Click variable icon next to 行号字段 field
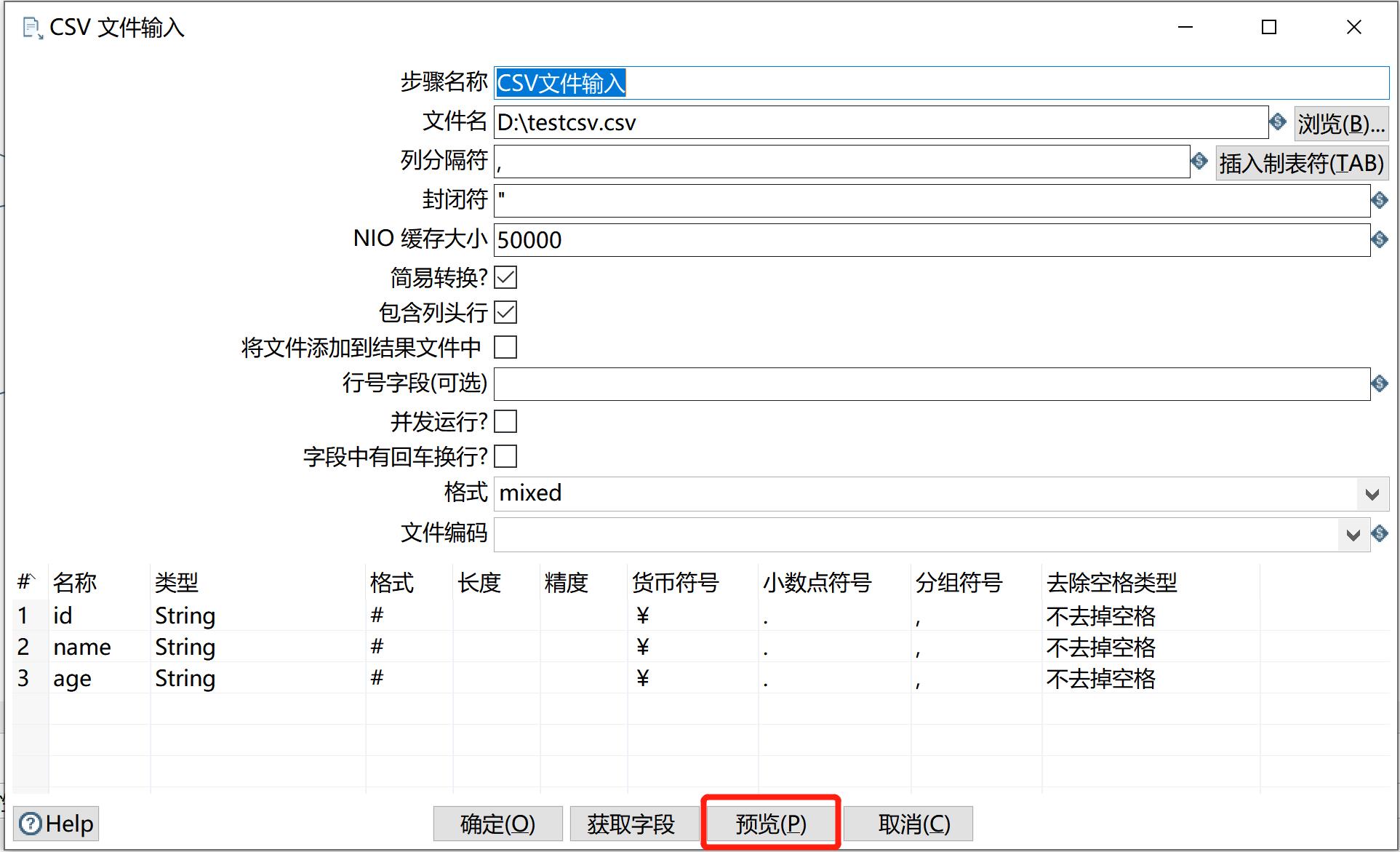 [x=1380, y=383]
